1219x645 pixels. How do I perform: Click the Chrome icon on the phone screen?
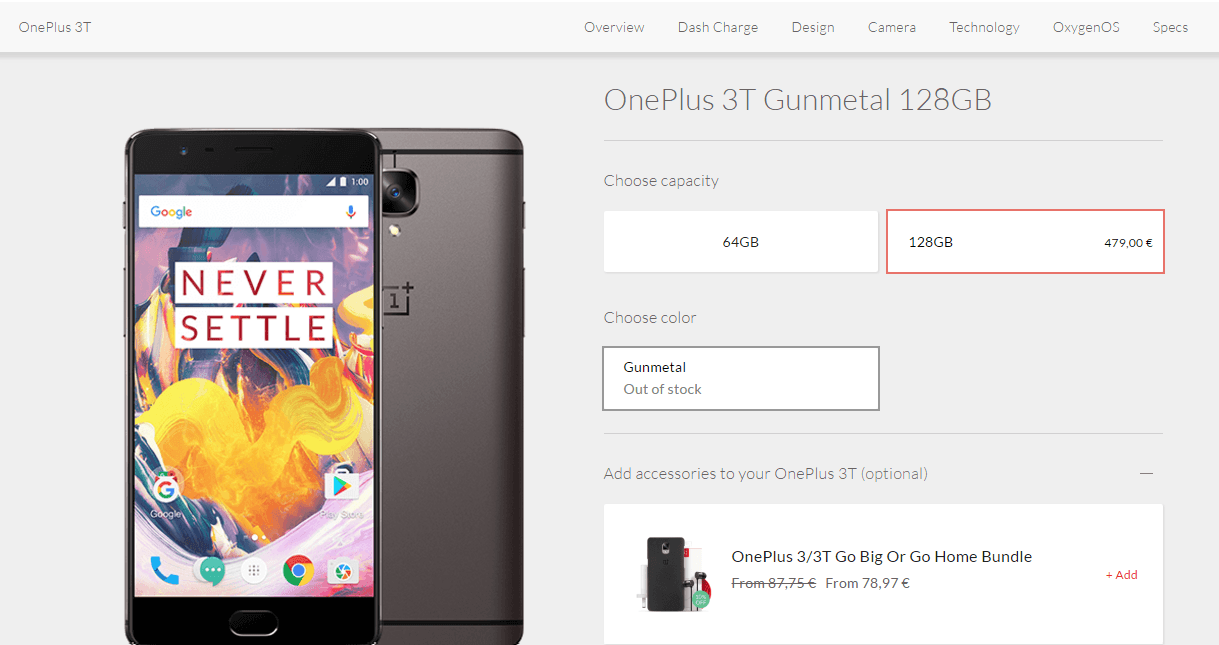[298, 571]
